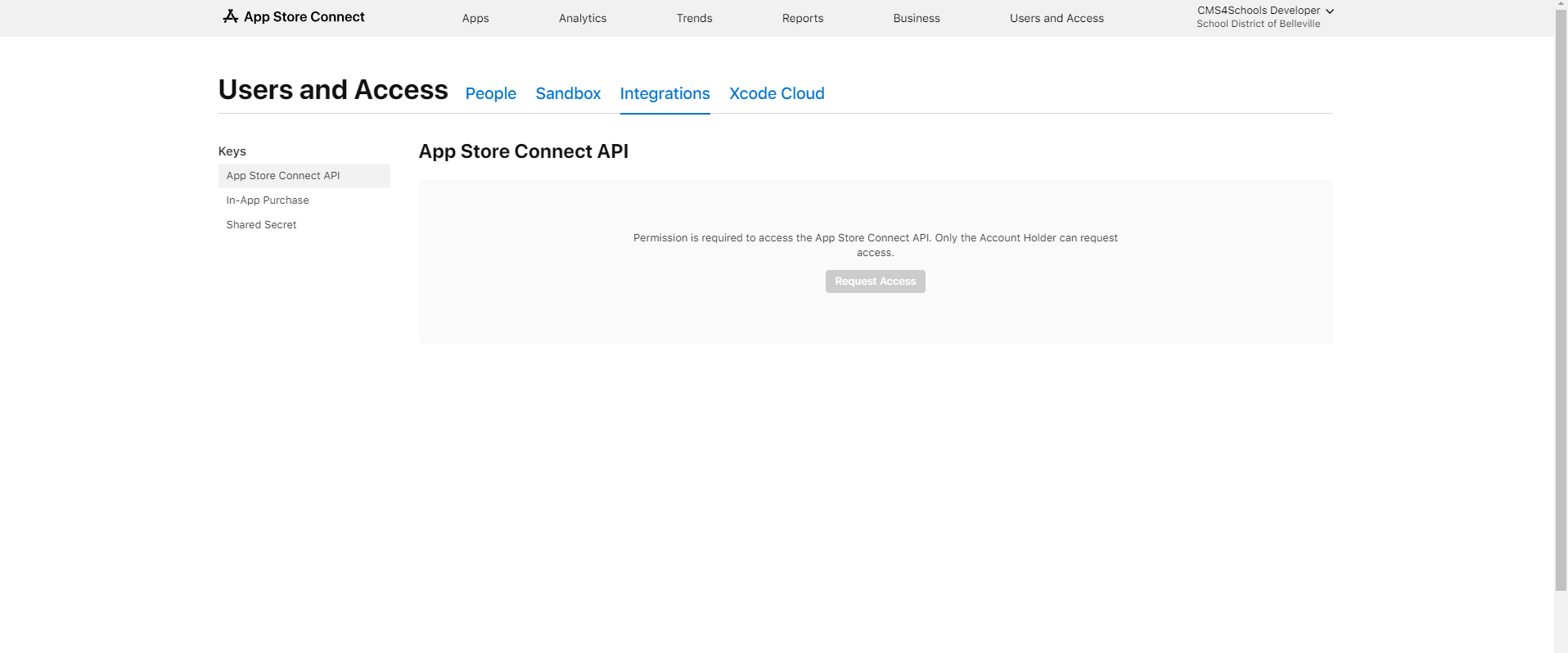Click Users and Access in the top navigation
This screenshot has height=653, width=1568.
pos(1057,18)
